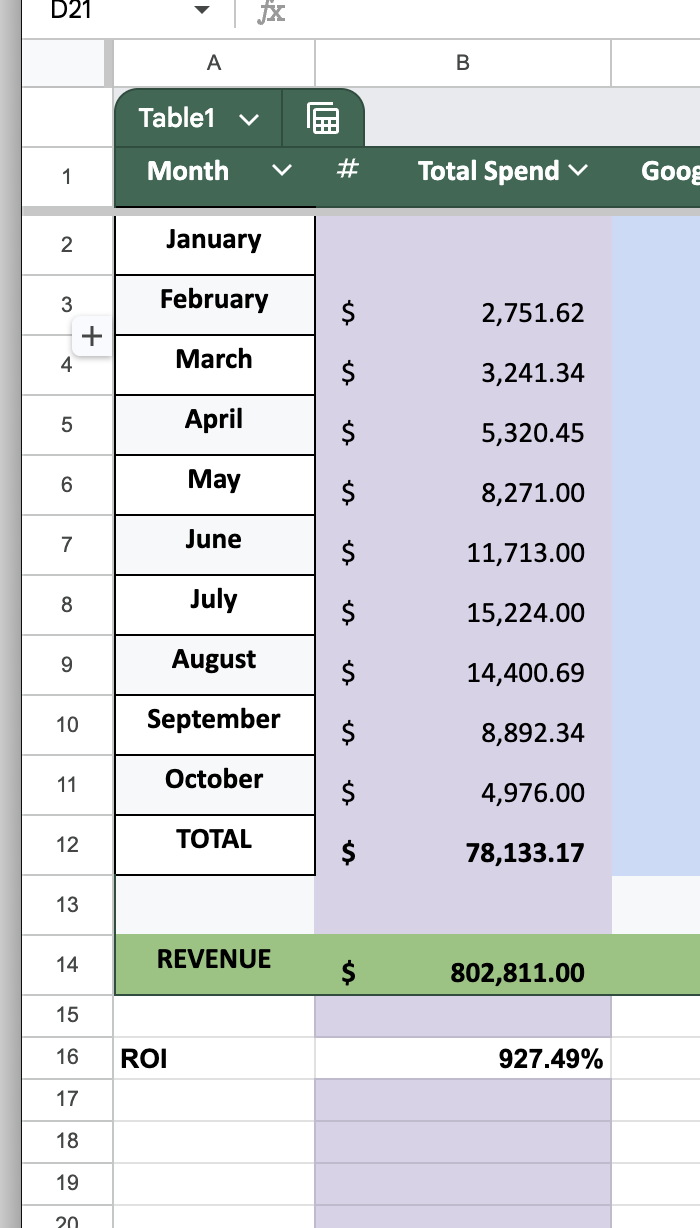Click the plus button beside row 3
Viewport: 700px width, 1228px height.
(91, 336)
